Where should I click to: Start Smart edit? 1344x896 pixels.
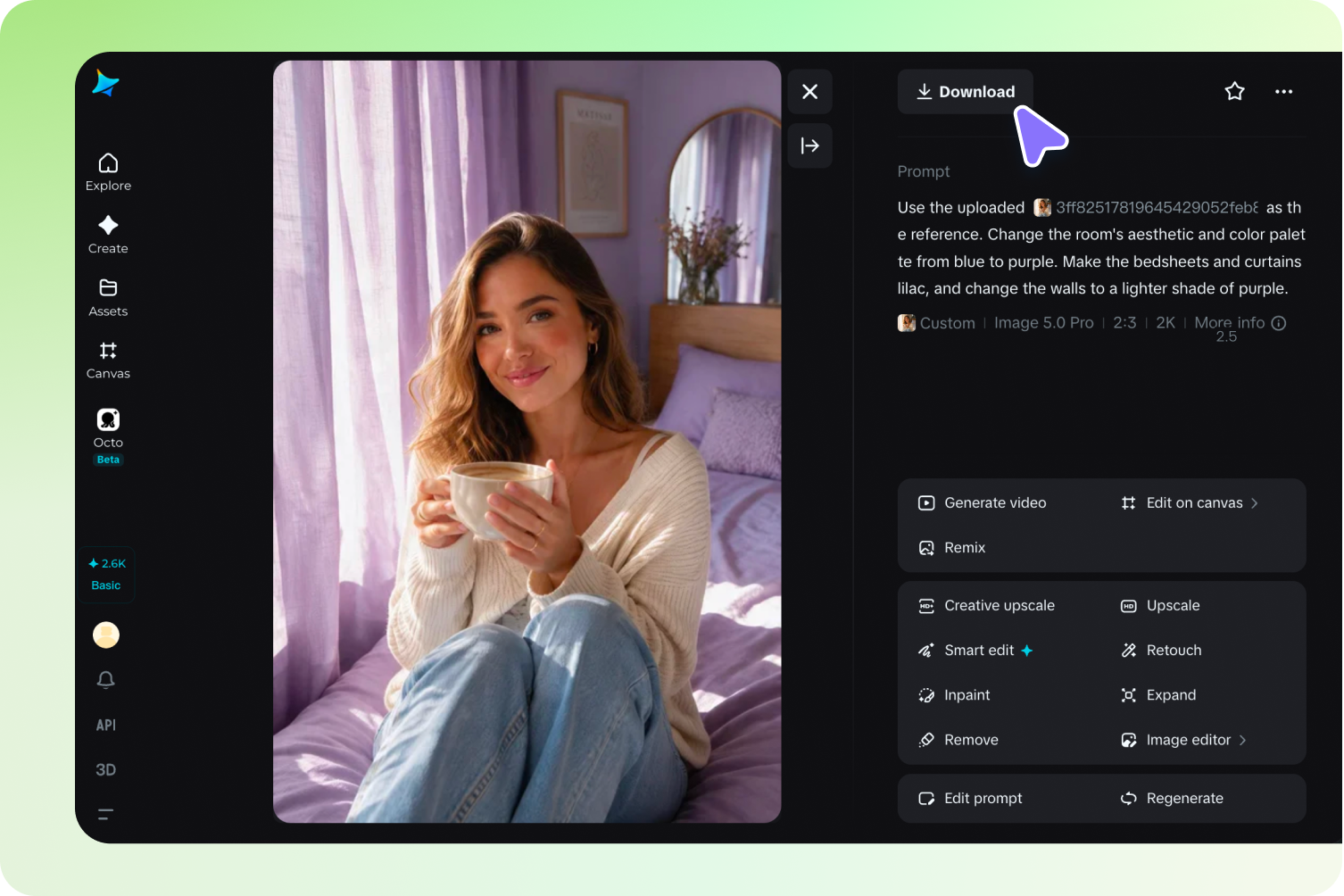point(975,651)
